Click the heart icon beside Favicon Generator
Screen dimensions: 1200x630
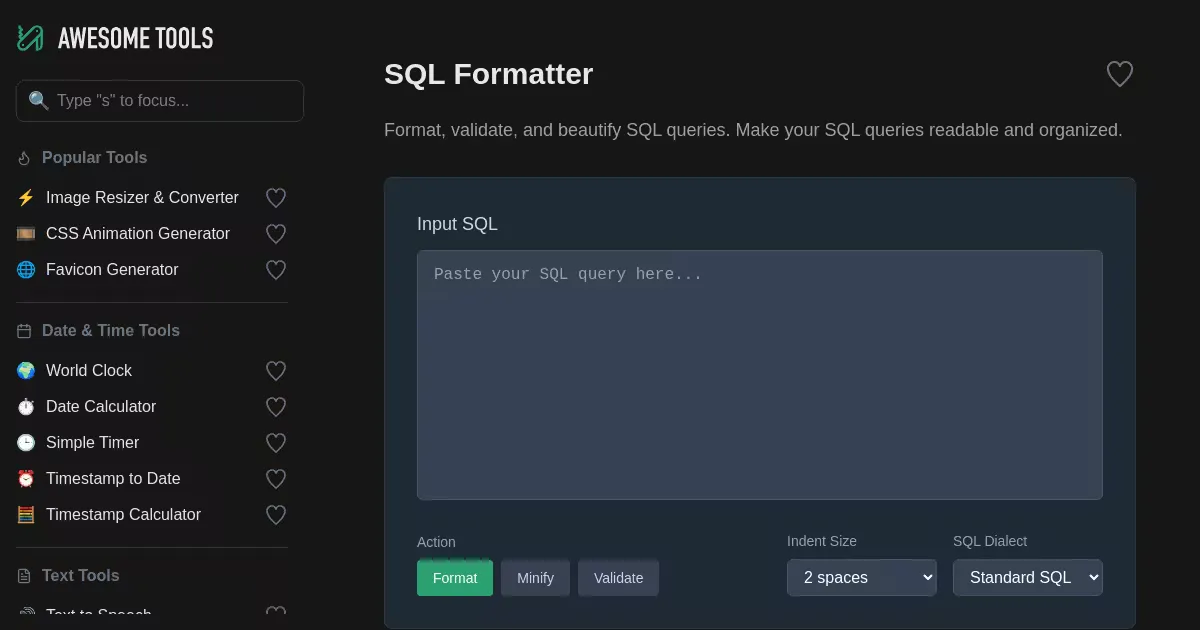(276, 270)
